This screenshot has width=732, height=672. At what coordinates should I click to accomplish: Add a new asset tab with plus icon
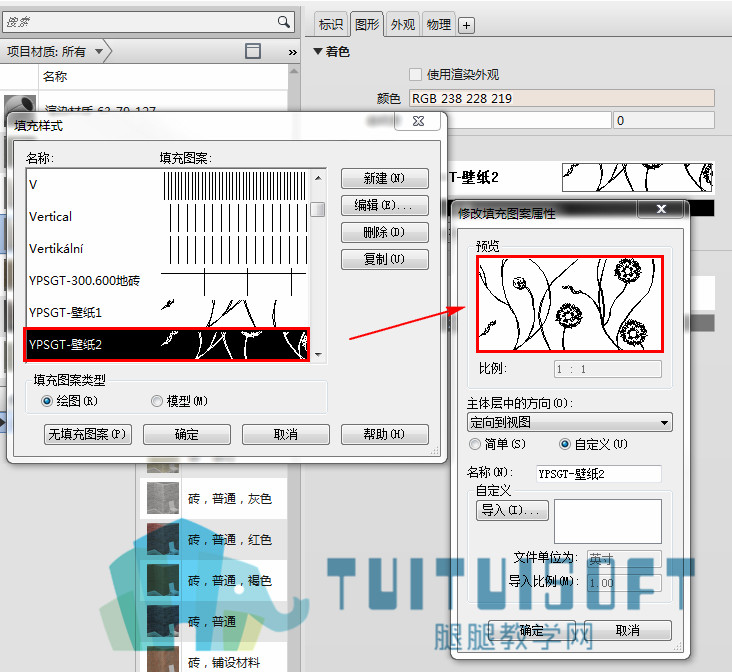click(466, 25)
